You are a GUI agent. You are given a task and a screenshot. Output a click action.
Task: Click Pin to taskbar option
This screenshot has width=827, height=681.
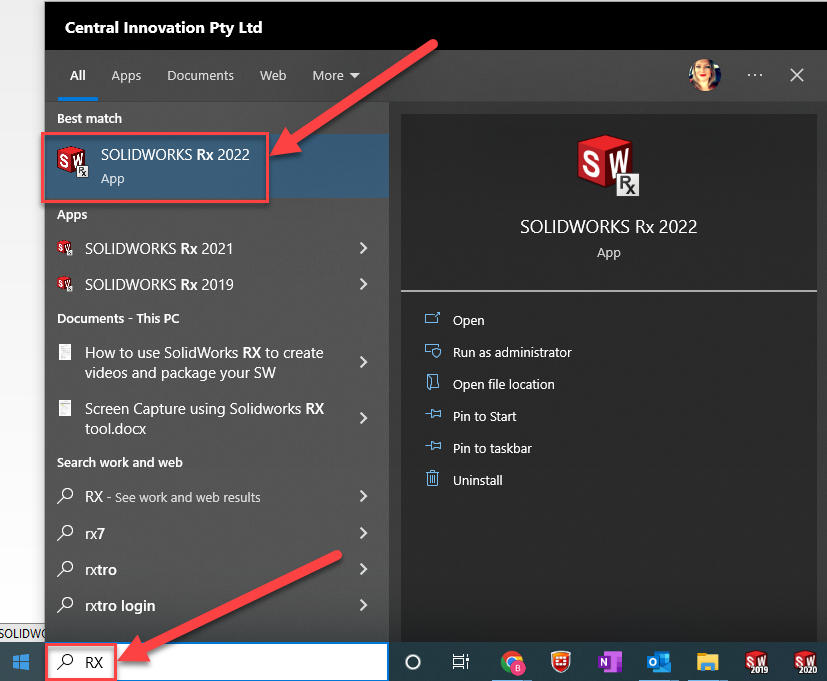point(492,448)
